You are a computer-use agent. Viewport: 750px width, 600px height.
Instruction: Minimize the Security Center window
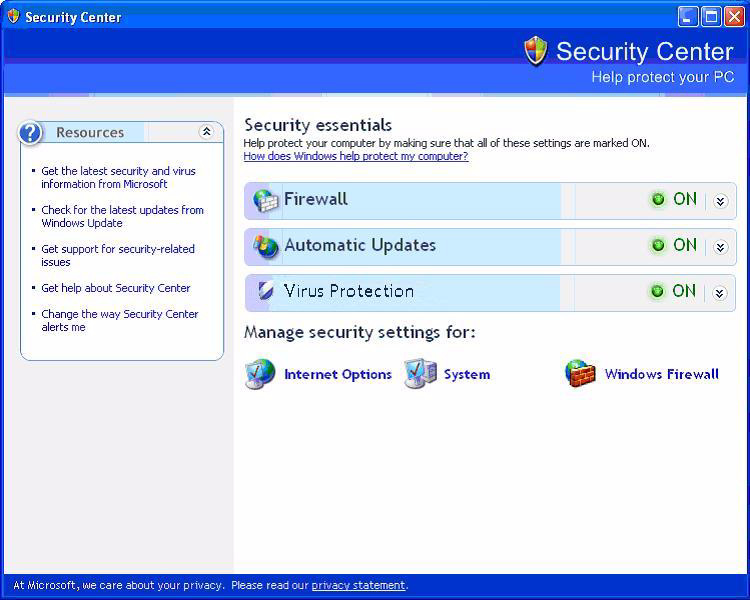(688, 17)
